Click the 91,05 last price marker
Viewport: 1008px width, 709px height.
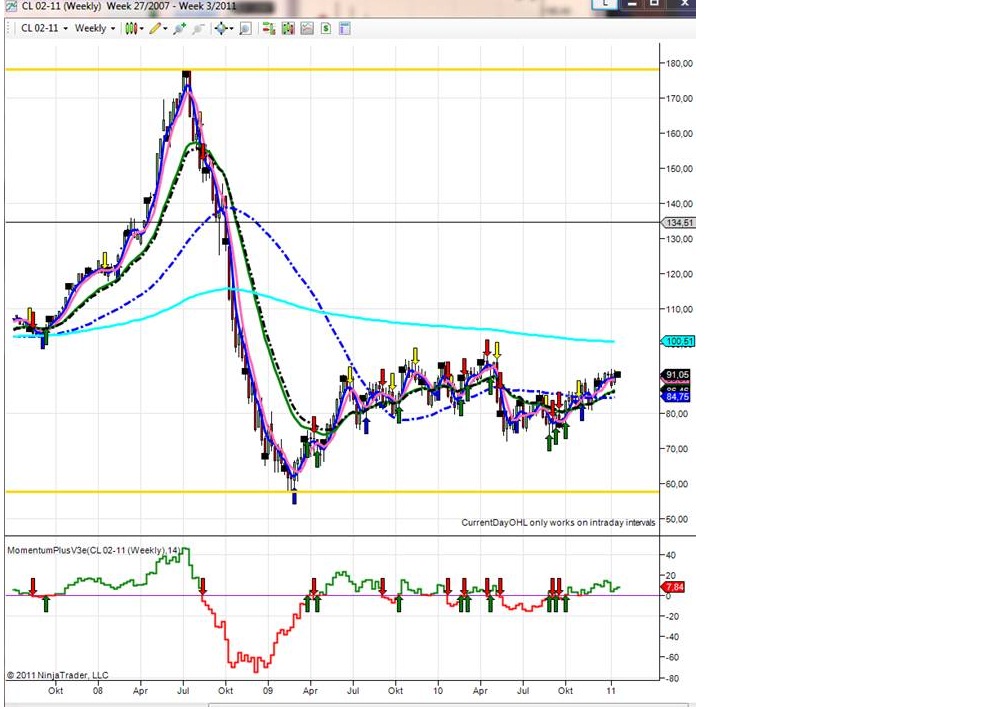coord(677,374)
